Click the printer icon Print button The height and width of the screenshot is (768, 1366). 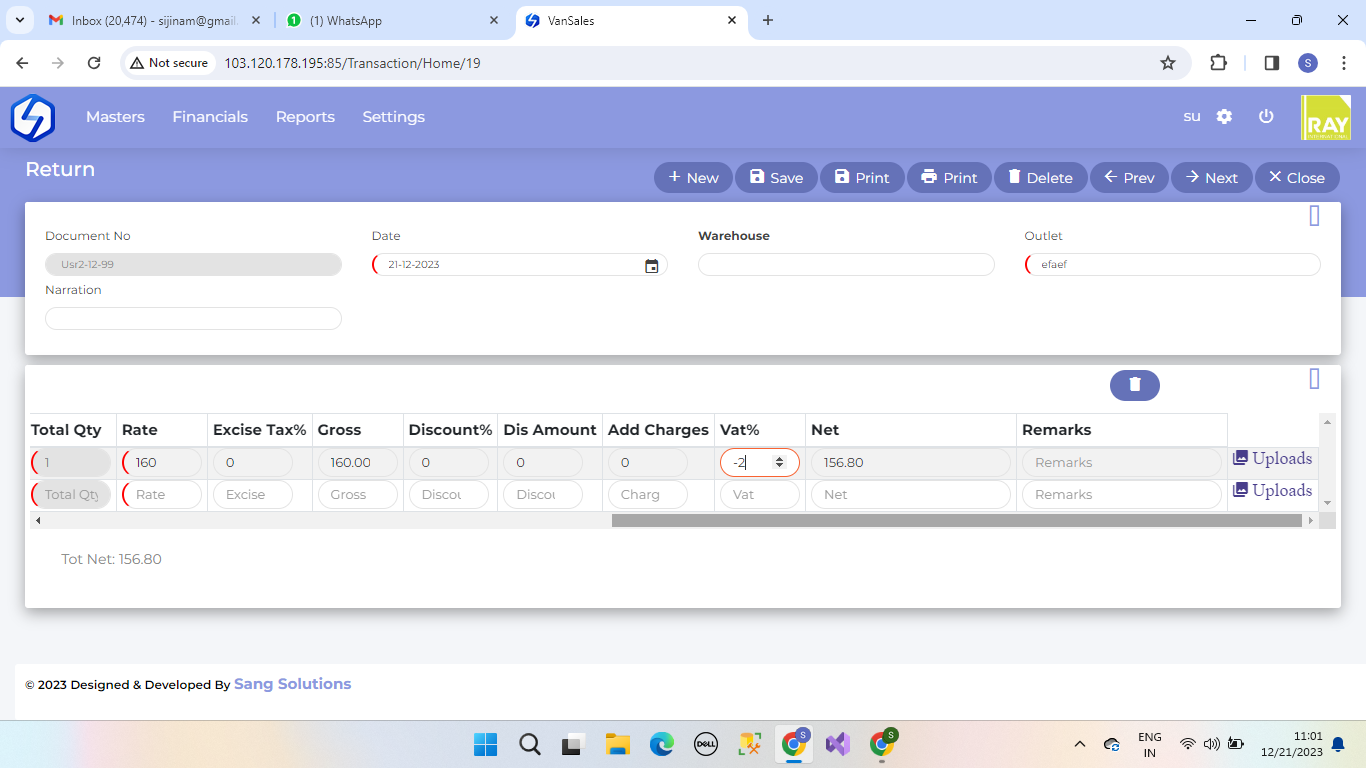[948, 177]
